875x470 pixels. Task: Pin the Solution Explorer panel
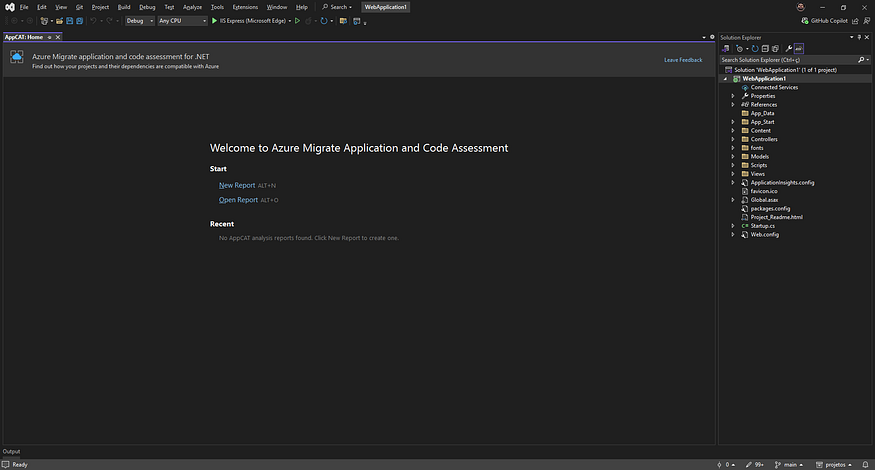[x=859, y=37]
